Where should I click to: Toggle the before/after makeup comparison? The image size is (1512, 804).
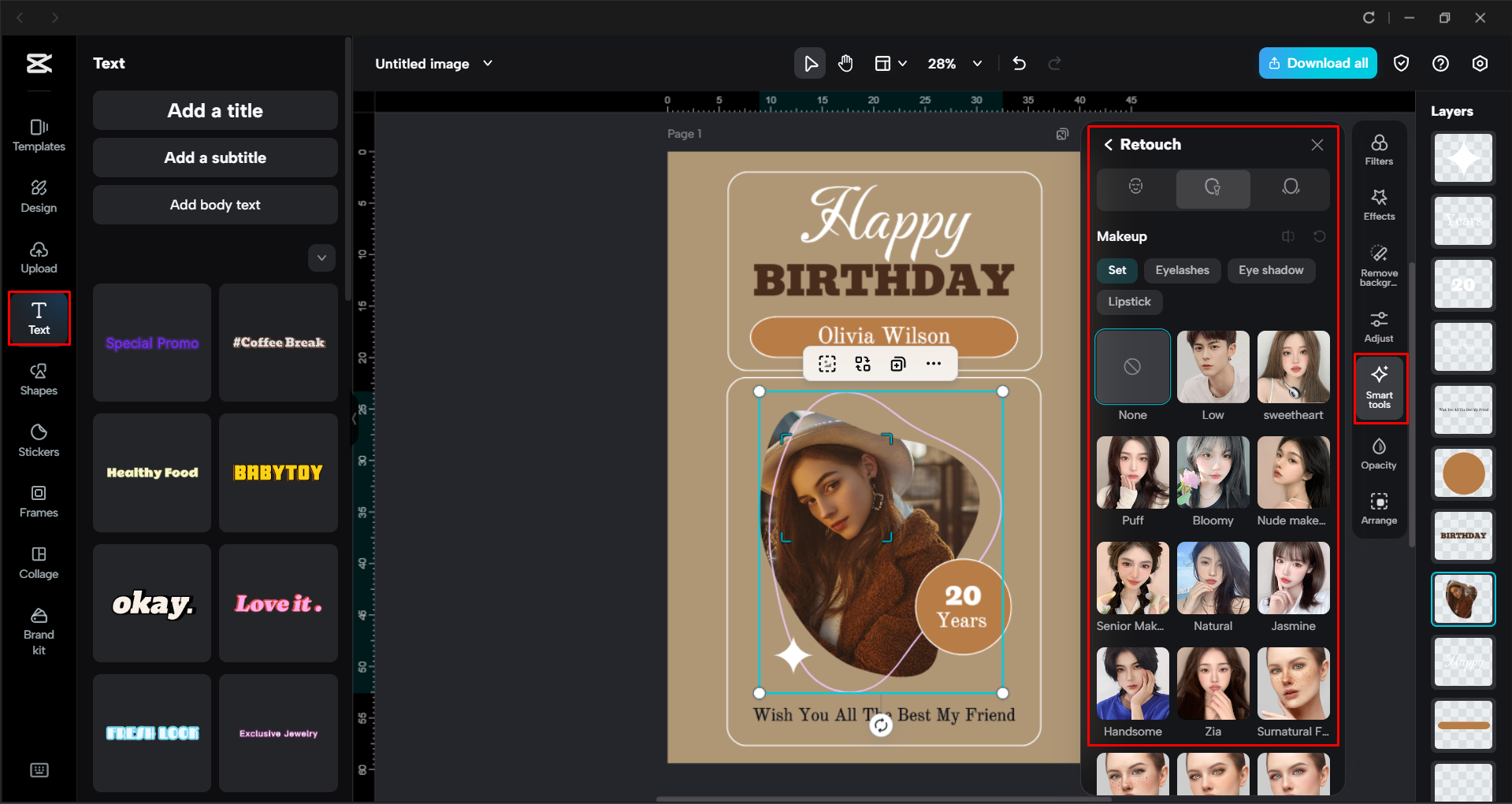click(1289, 236)
